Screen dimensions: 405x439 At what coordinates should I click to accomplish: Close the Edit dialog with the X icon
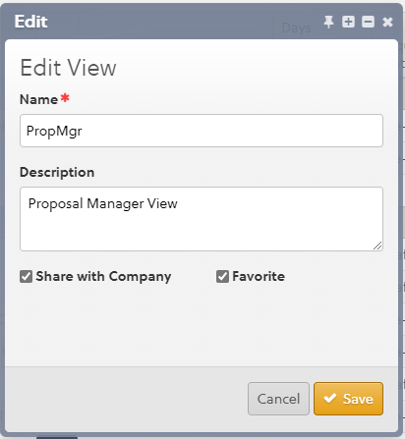[388, 22]
